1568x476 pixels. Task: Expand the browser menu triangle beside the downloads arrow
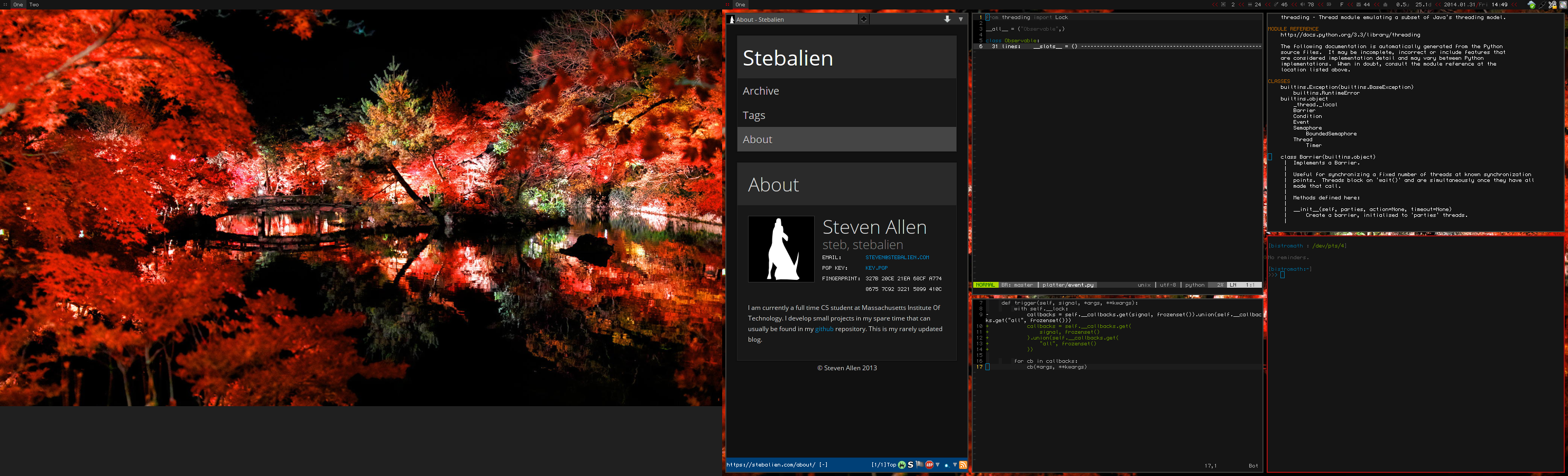coord(961,20)
